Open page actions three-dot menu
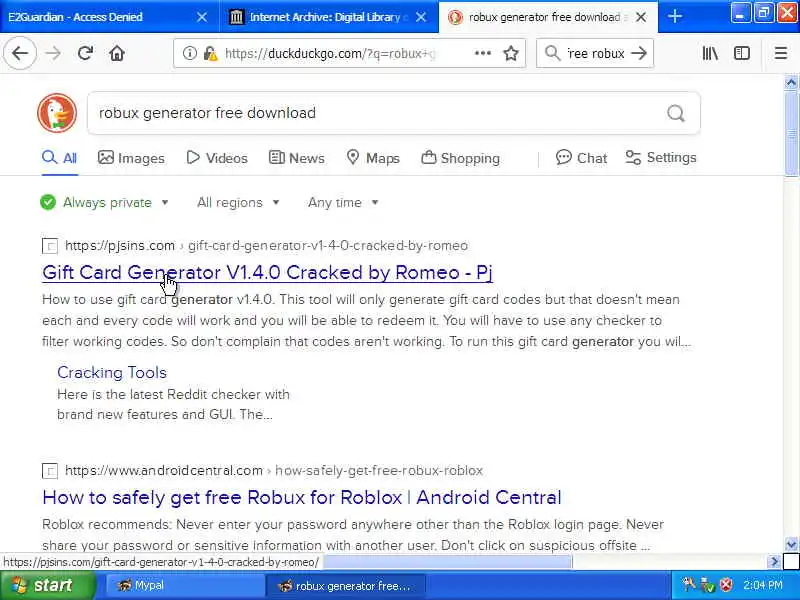This screenshot has height=600, width=800. 483,53
